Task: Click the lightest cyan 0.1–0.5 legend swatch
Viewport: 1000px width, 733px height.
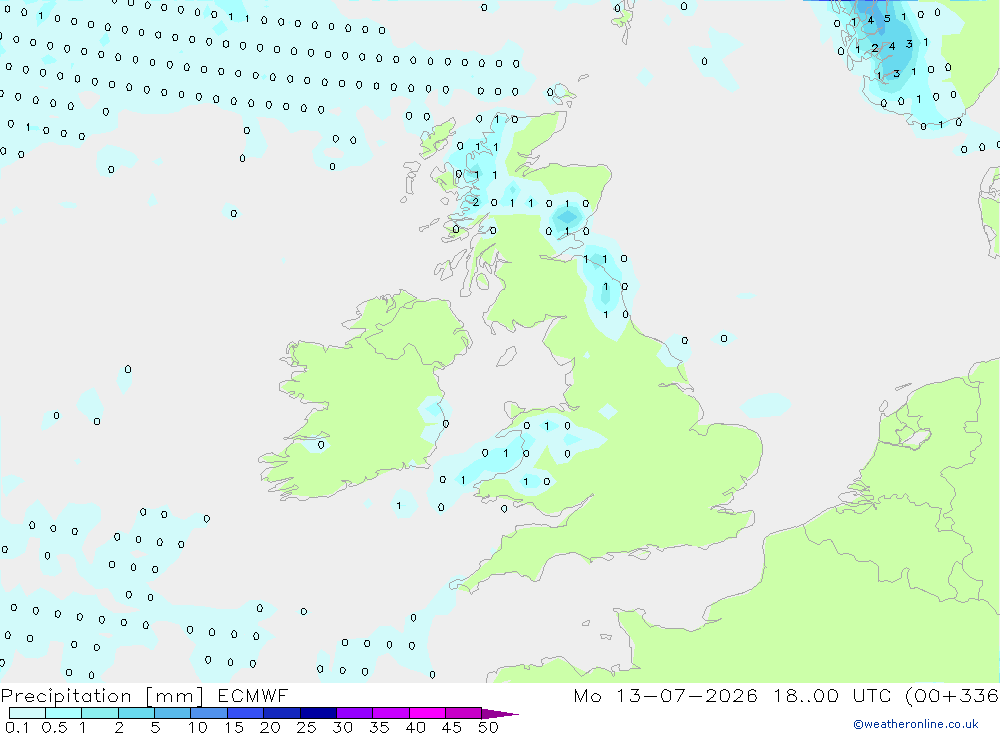Action: point(27,713)
